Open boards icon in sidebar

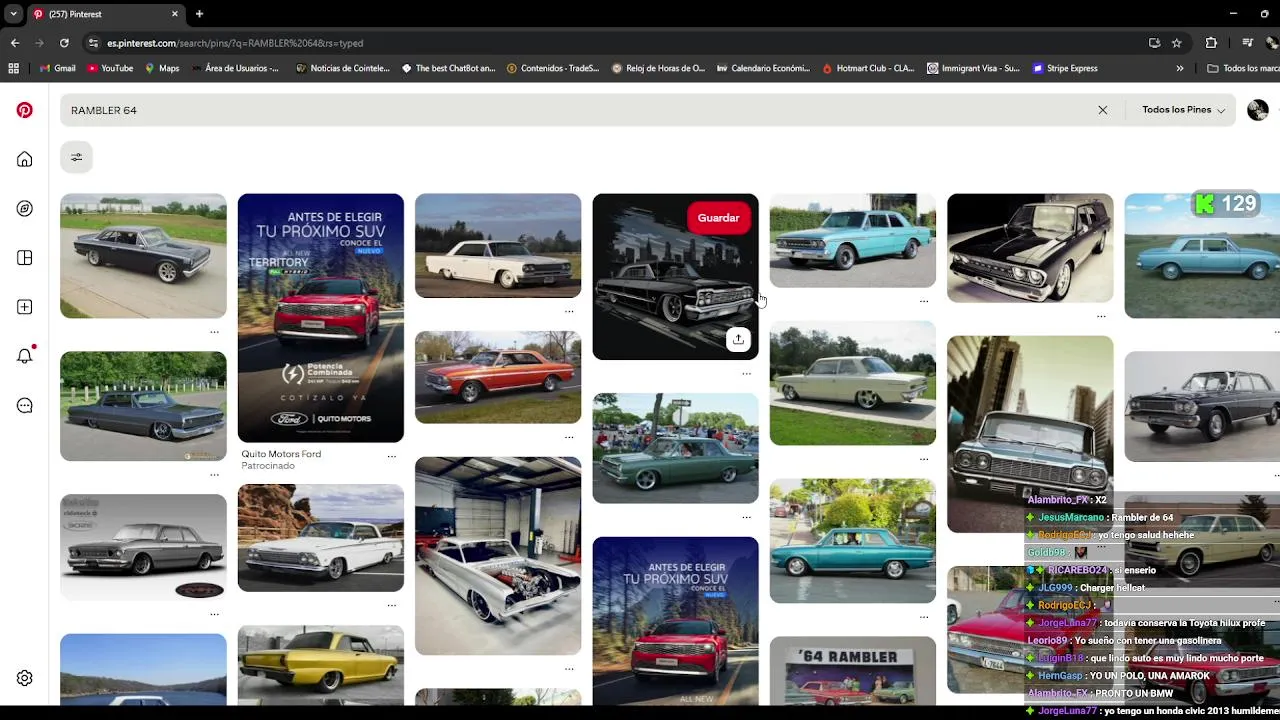coord(24,258)
